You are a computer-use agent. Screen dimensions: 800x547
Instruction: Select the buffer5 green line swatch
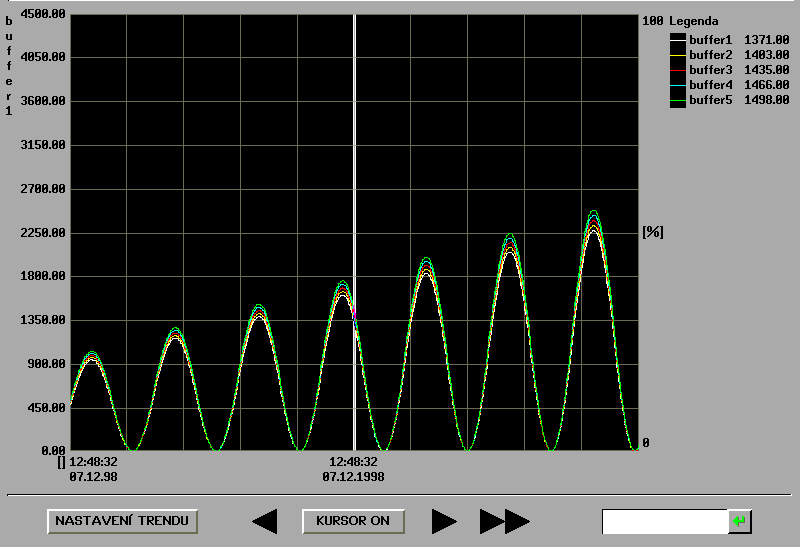678,100
